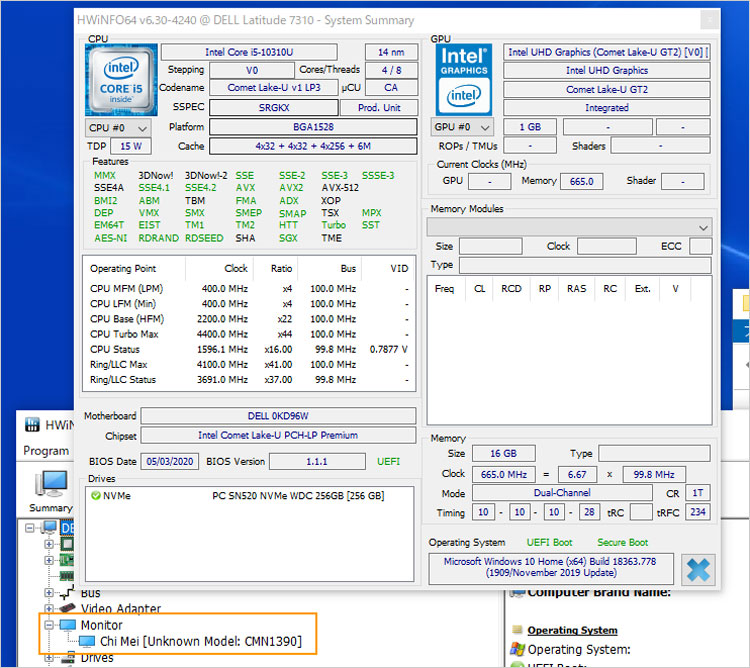This screenshot has height=668, width=750.
Task: Select Monitor in the device tree
Action: coord(101,625)
